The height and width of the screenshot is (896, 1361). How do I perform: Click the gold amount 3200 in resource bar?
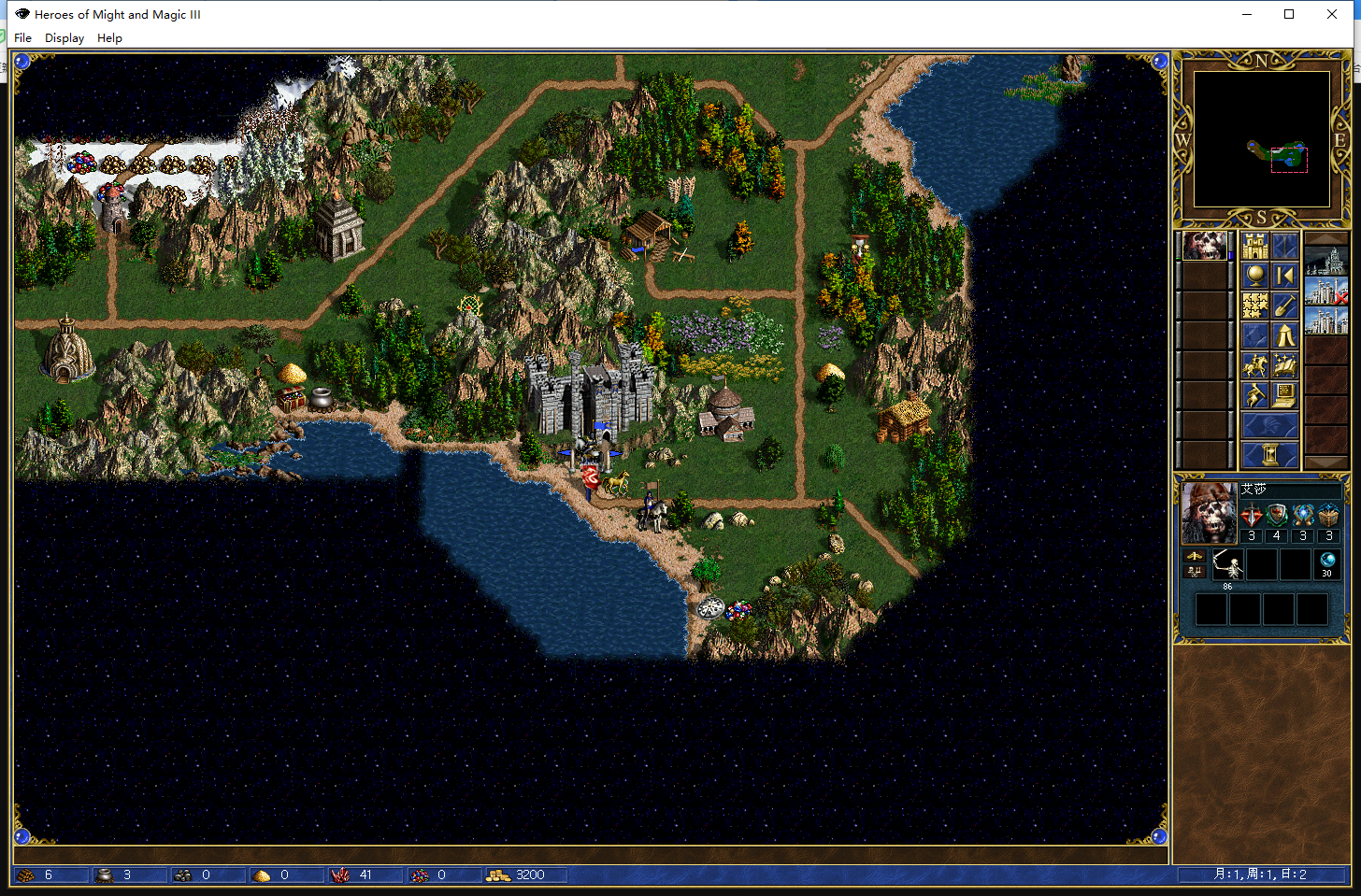click(x=529, y=875)
